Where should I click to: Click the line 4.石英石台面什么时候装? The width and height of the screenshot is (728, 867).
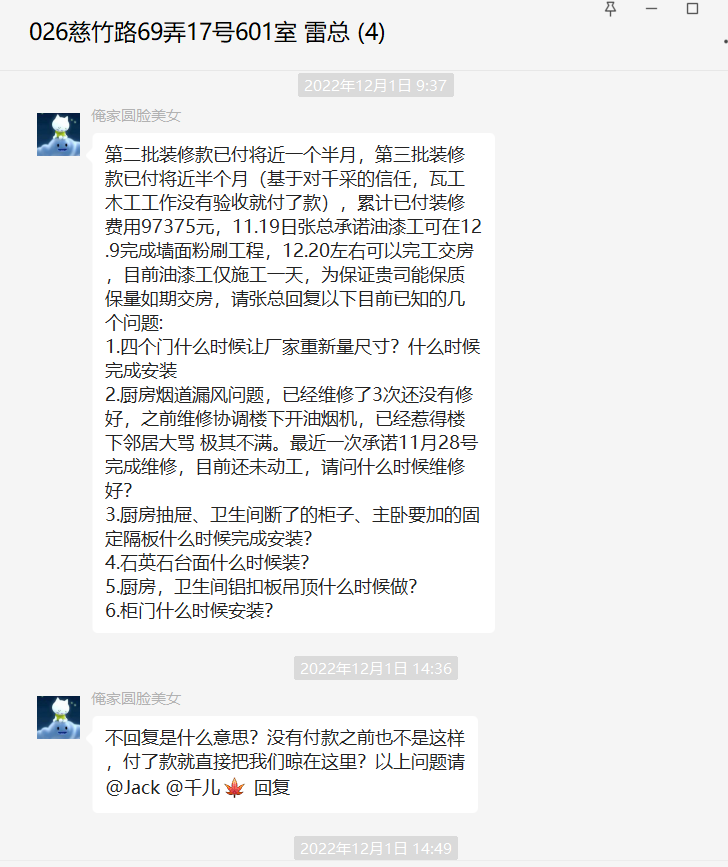207,562
